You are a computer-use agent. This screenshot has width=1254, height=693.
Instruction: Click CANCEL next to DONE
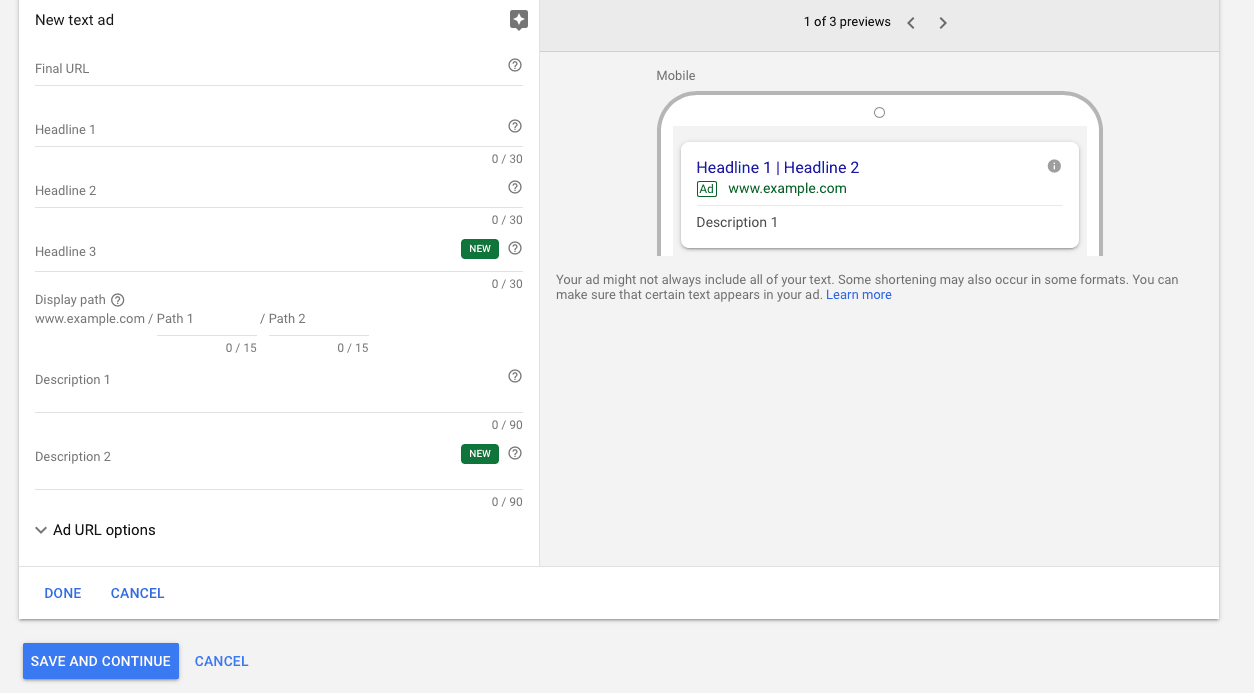138,593
